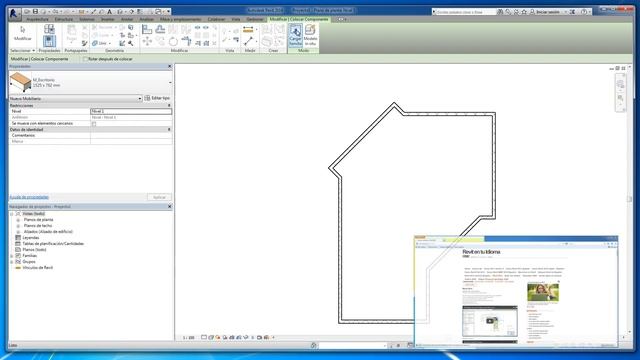Switch to the Anotar ribbon tab
The height and width of the screenshot is (360, 640).
pyautogui.click(x=127, y=19)
